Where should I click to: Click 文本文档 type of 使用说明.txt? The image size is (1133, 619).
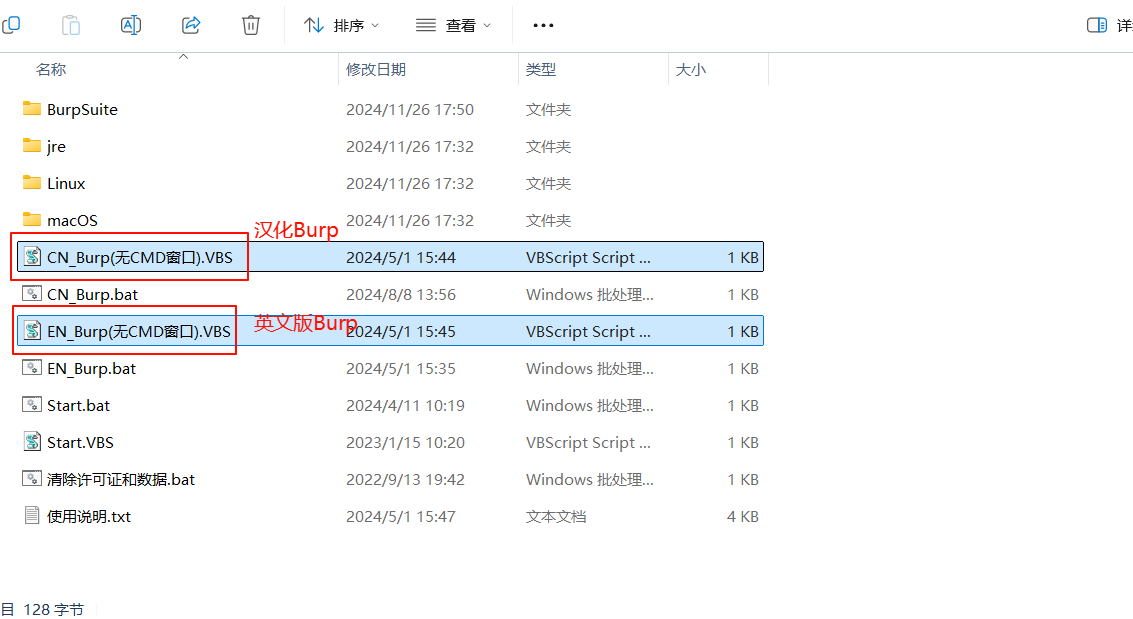point(556,516)
